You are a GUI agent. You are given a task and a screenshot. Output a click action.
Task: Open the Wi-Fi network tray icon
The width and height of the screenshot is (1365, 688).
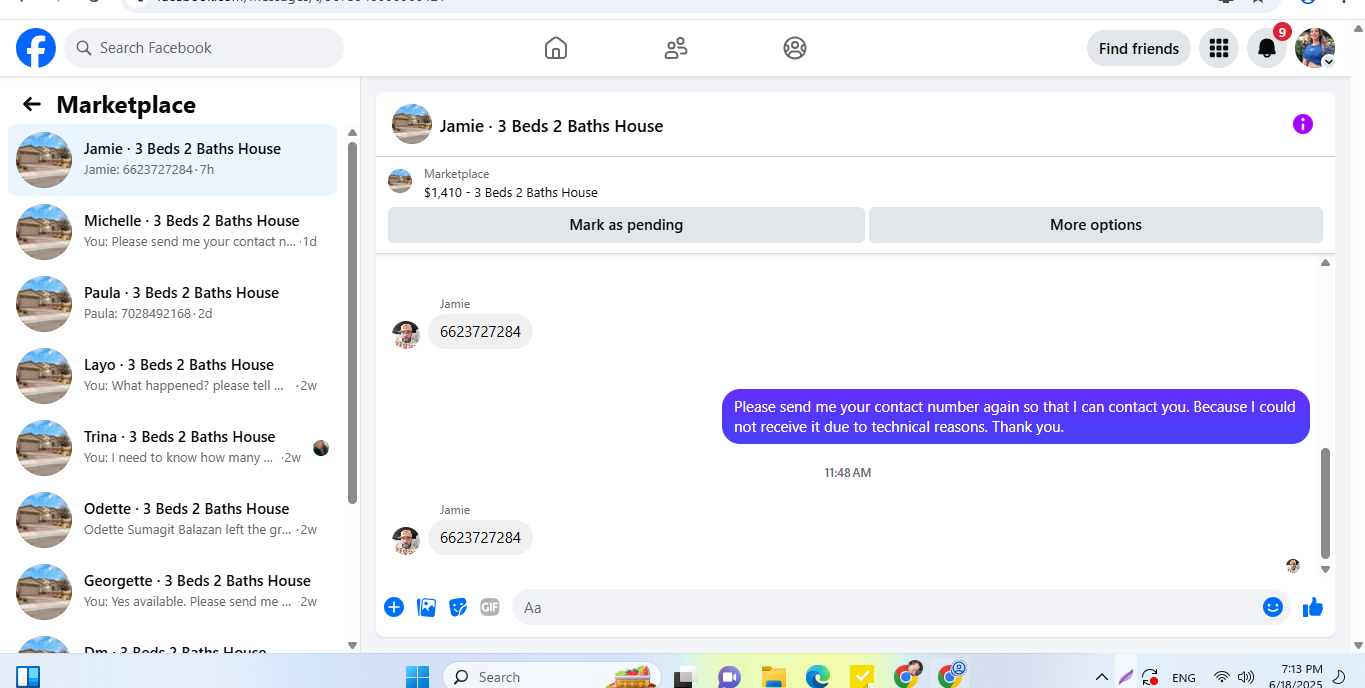[x=1221, y=677]
